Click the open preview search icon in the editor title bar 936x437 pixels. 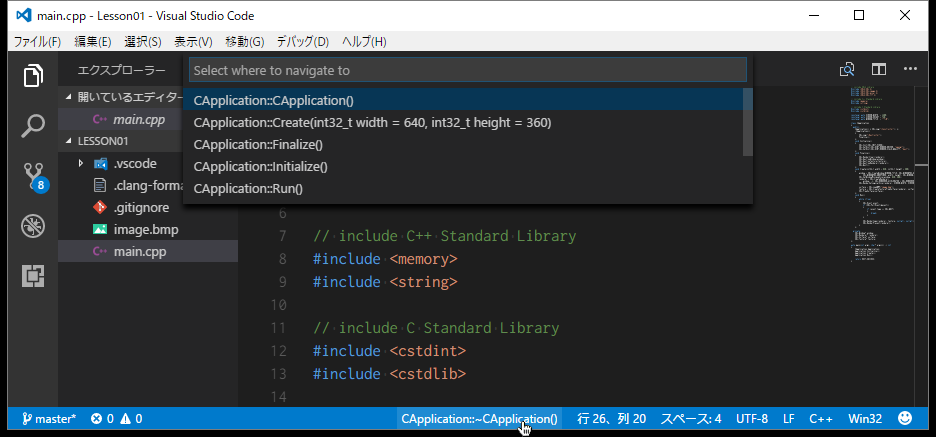click(x=846, y=69)
